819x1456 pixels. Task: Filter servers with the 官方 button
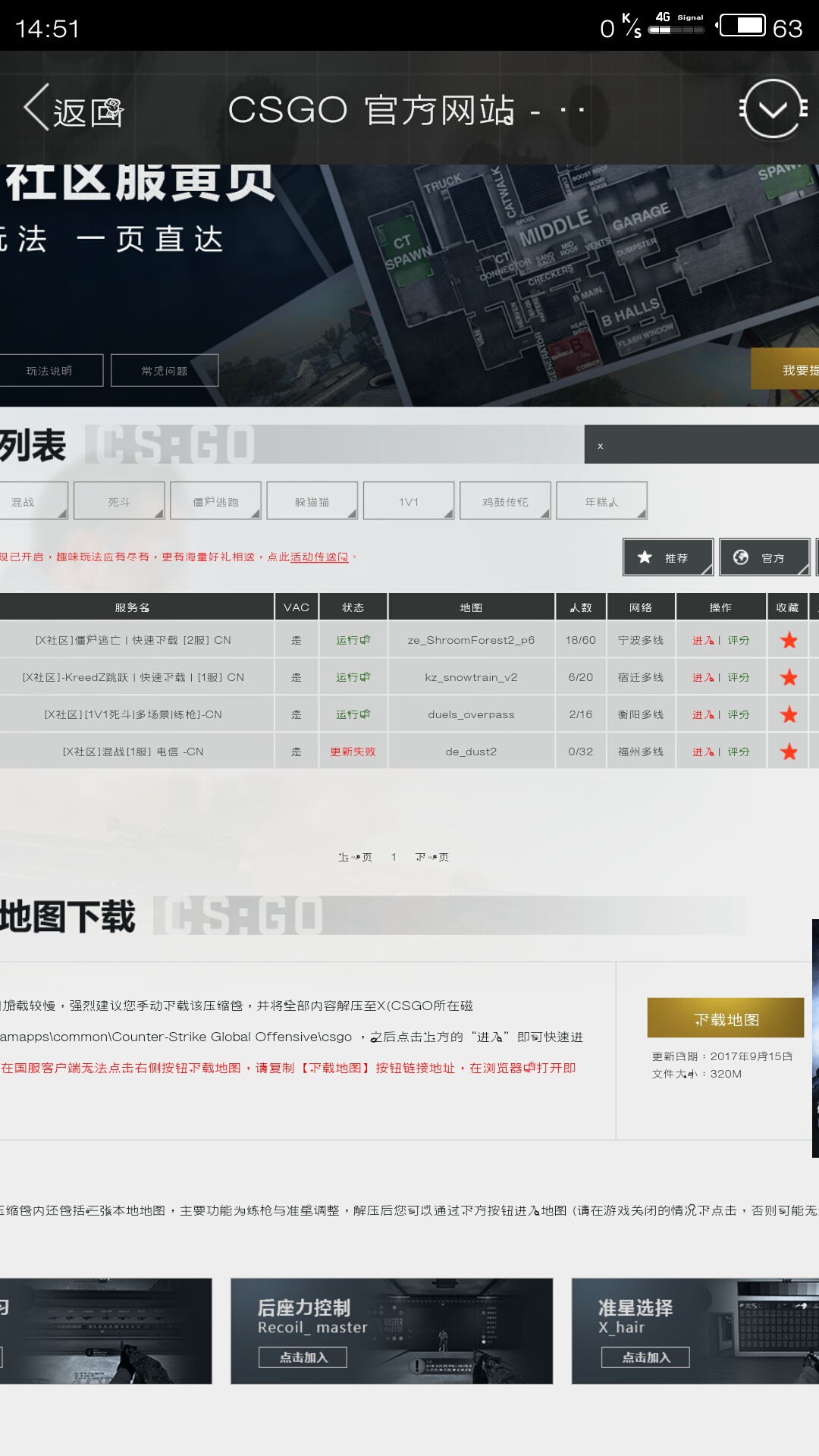(x=764, y=557)
